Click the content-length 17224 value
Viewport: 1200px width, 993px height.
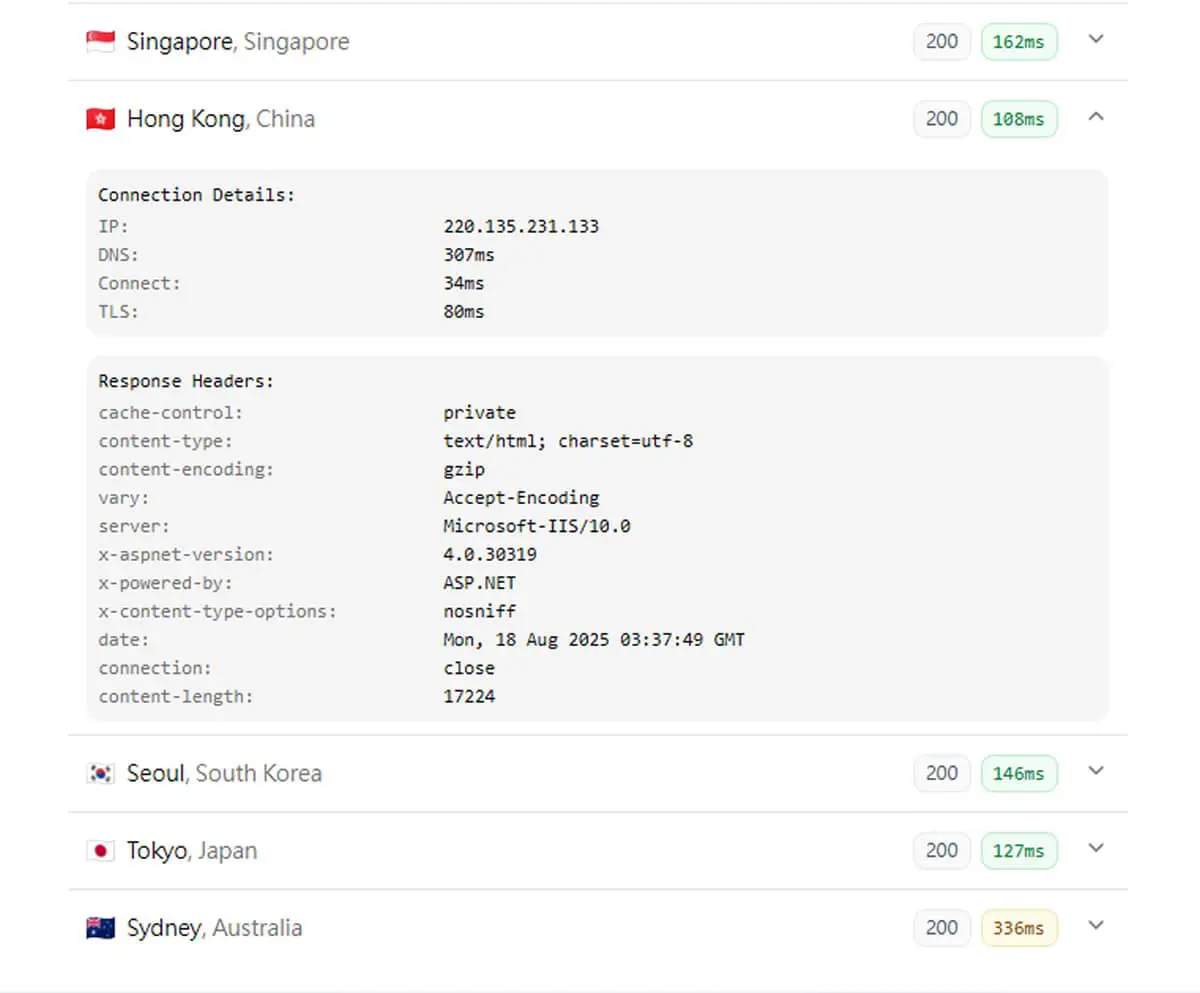tap(469, 696)
